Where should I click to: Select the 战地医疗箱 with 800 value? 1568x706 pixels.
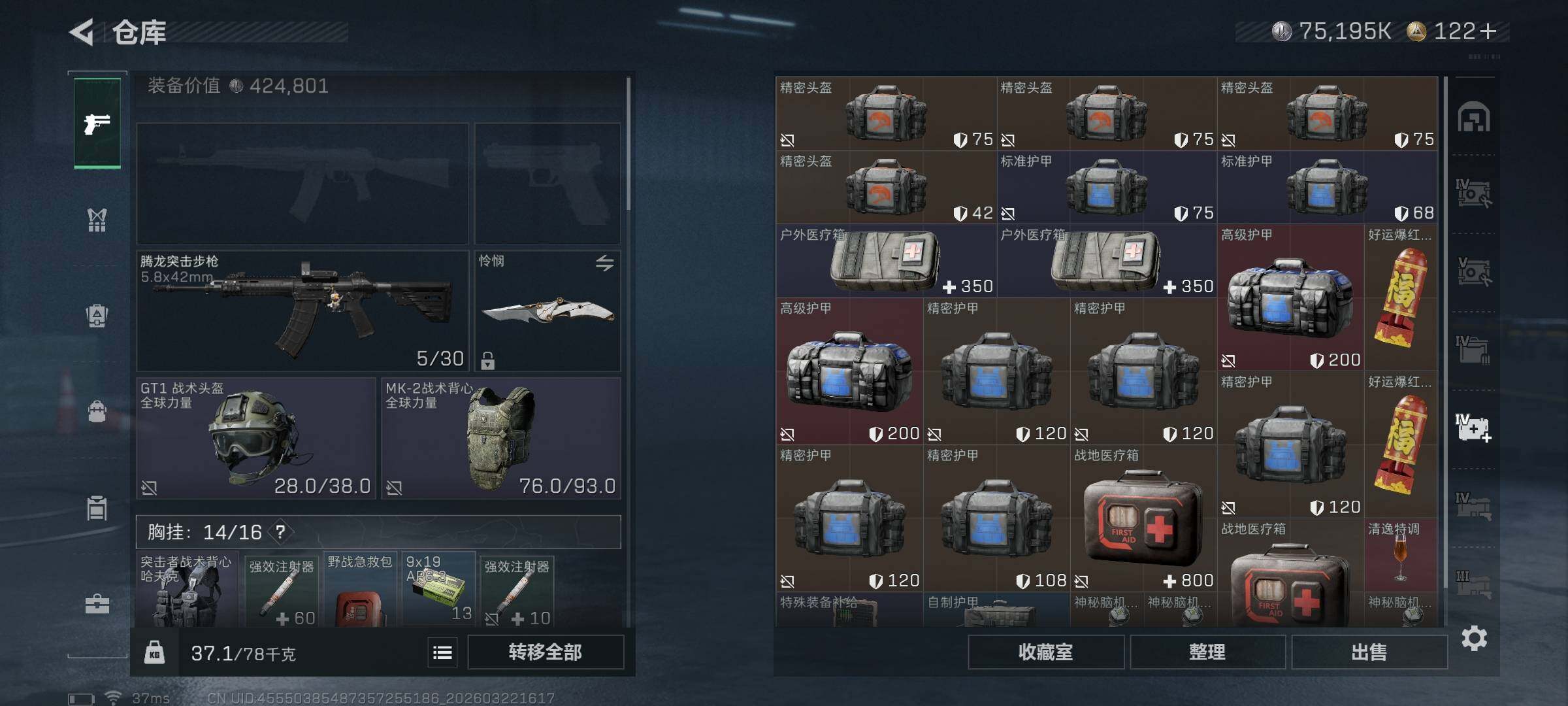tap(1143, 518)
